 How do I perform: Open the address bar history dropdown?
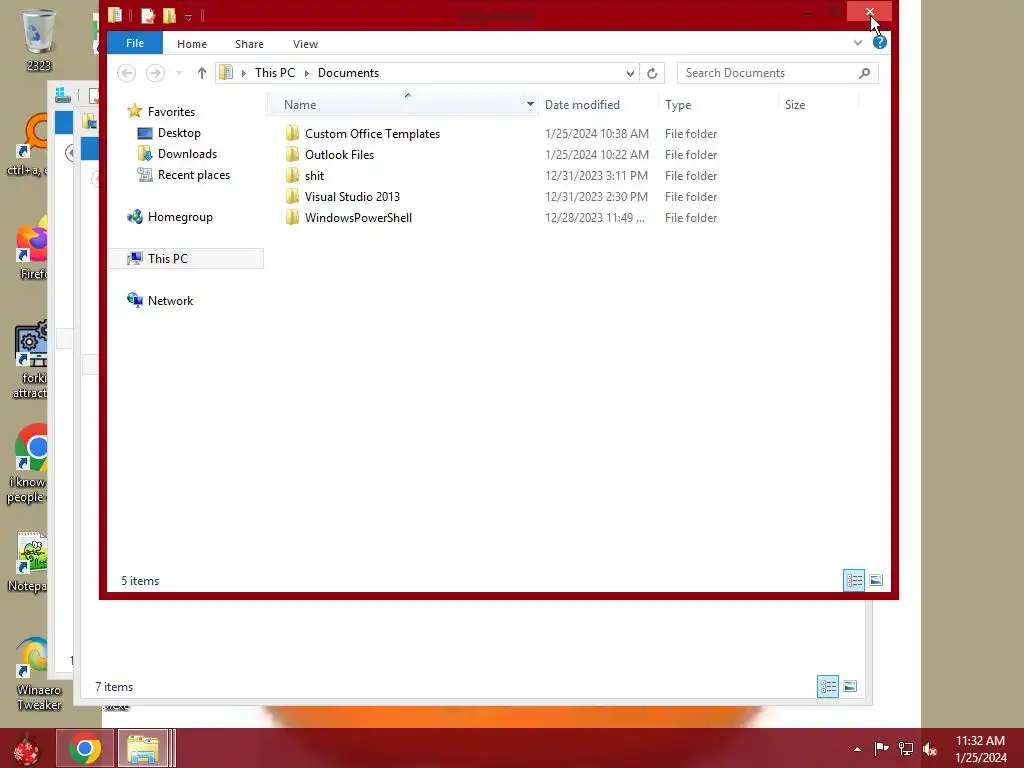tap(630, 73)
